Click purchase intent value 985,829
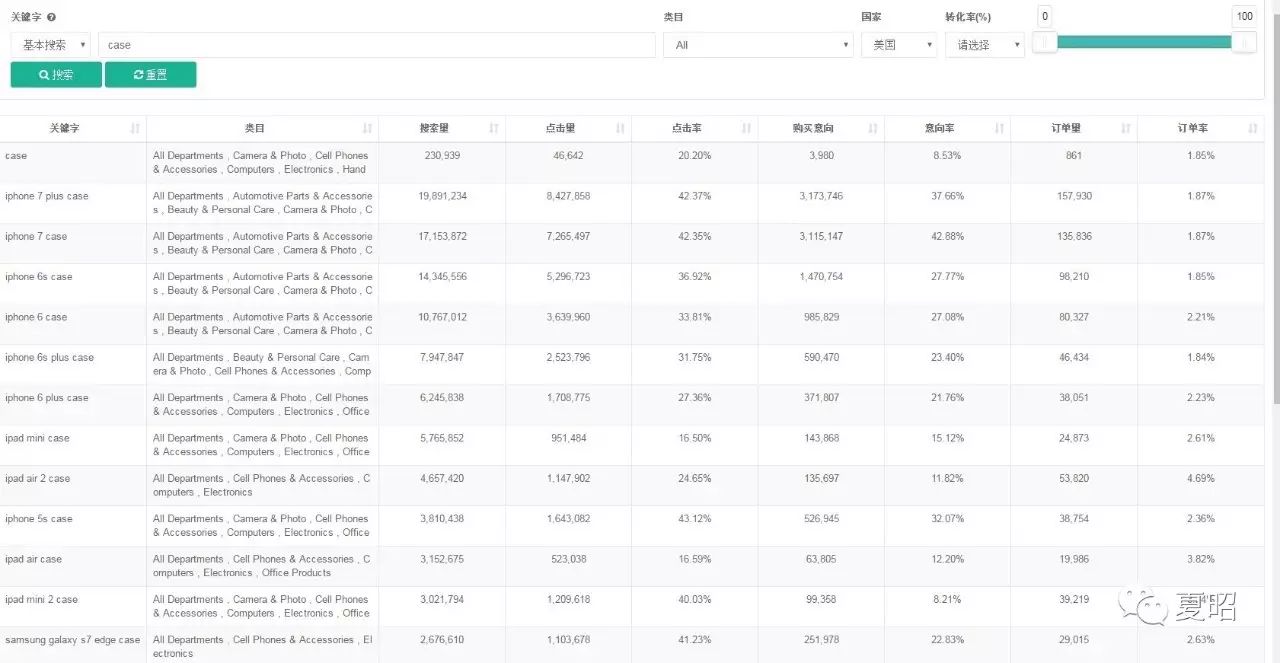The image size is (1280, 663). pyautogui.click(x=821, y=317)
